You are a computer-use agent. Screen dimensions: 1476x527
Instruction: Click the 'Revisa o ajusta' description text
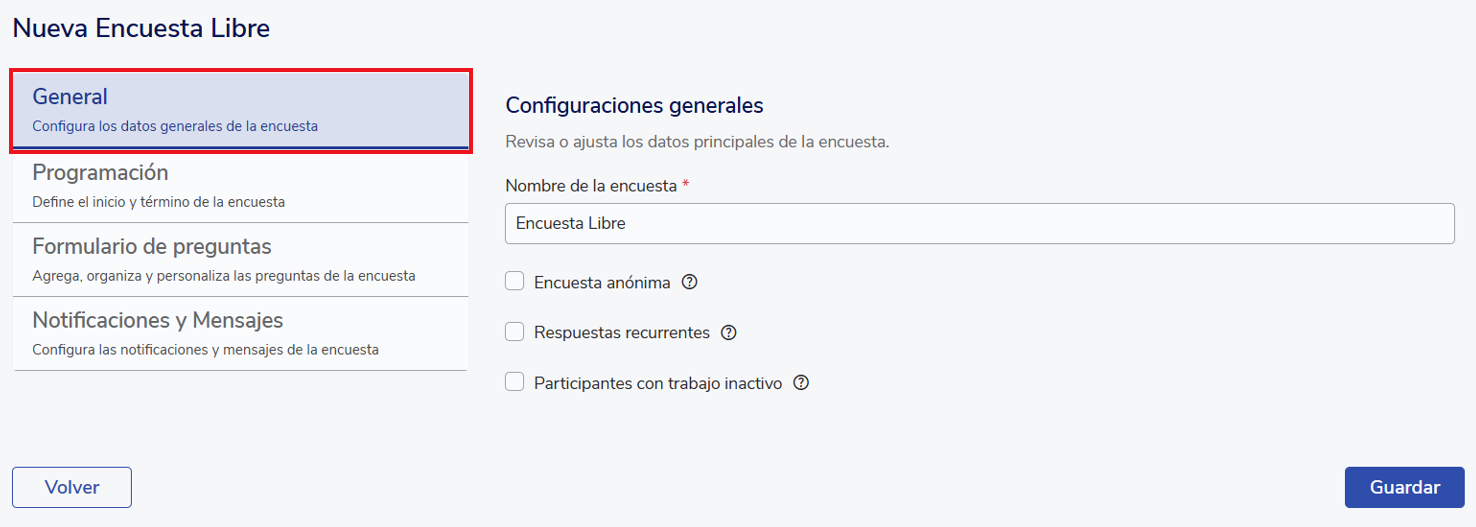(697, 142)
